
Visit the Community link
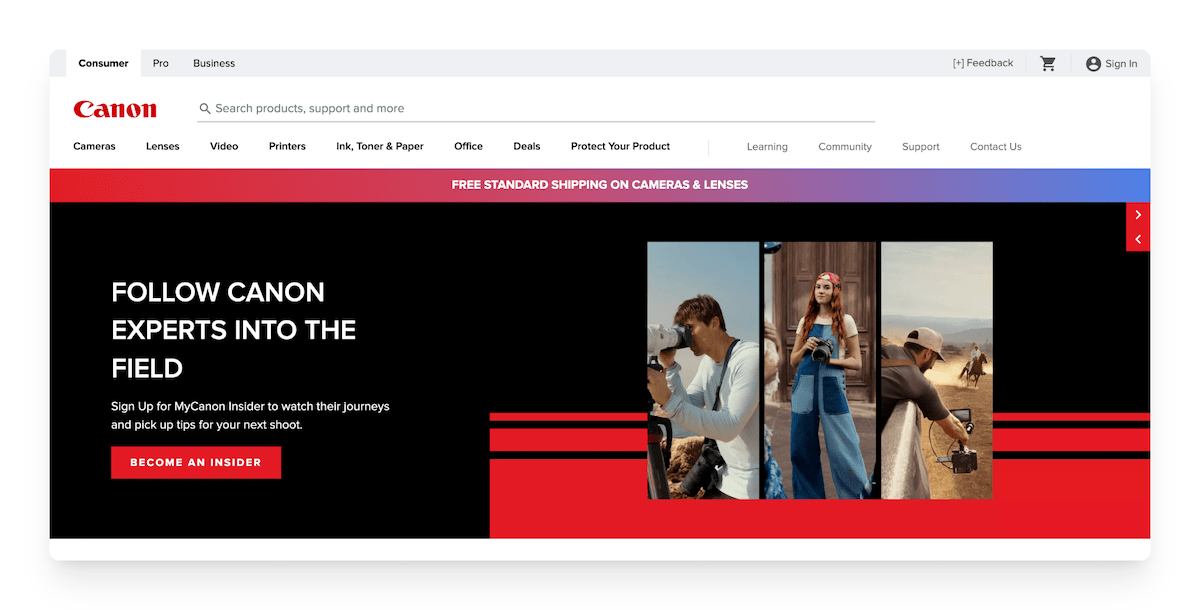tap(845, 147)
